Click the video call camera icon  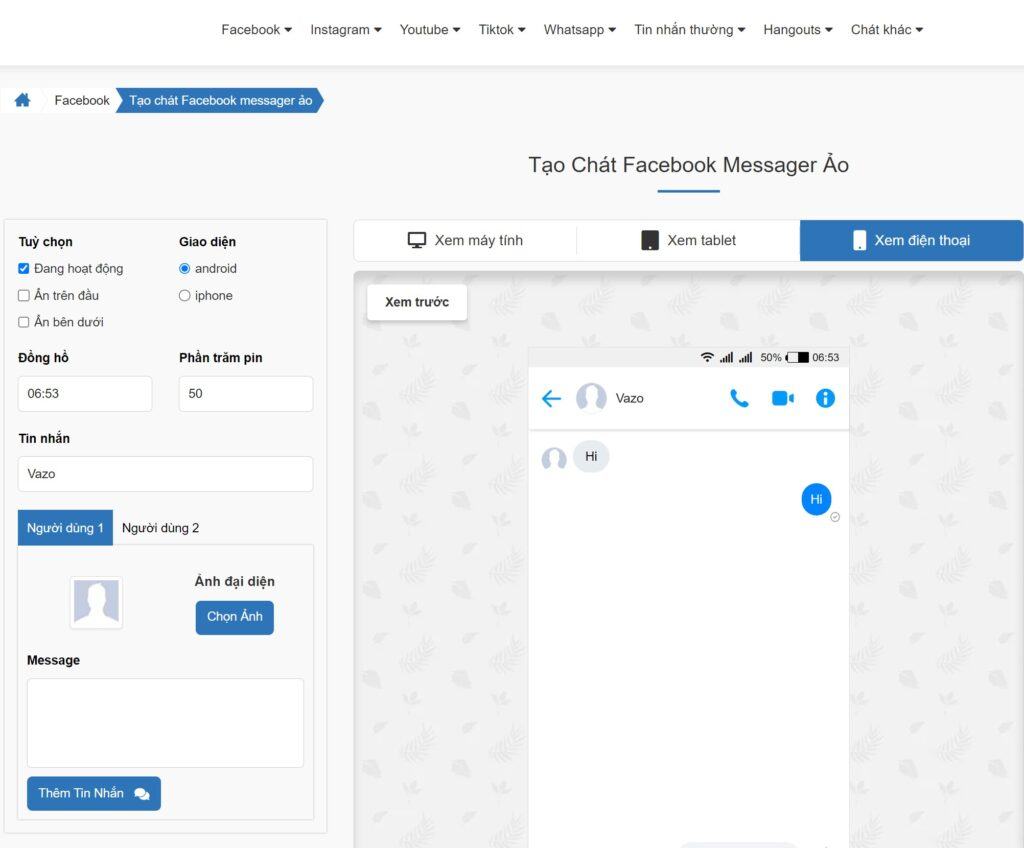(x=782, y=398)
